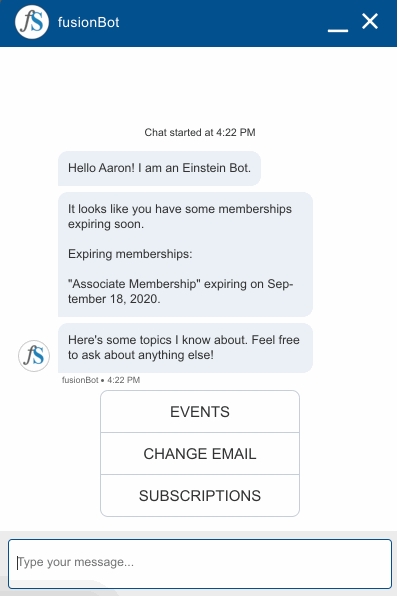Click the bot avatar beside the topics message
This screenshot has width=397, height=596.
[x=34, y=356]
